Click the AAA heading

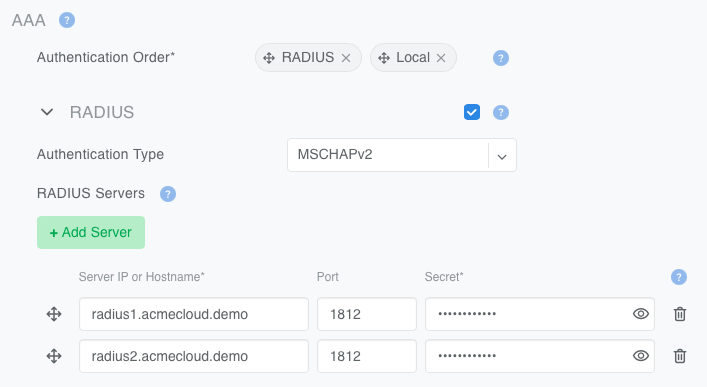(29, 20)
